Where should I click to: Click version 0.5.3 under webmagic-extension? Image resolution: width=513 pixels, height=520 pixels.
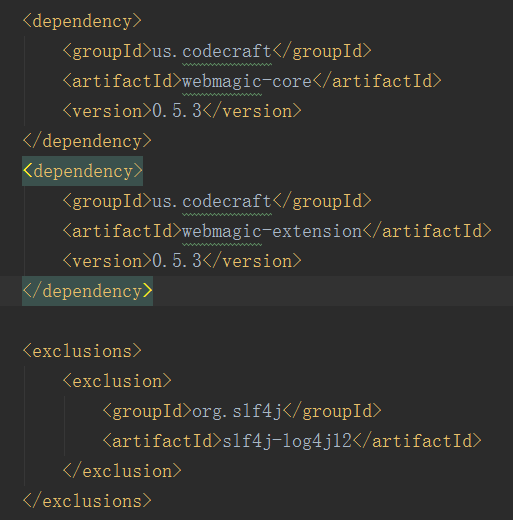click(177, 261)
